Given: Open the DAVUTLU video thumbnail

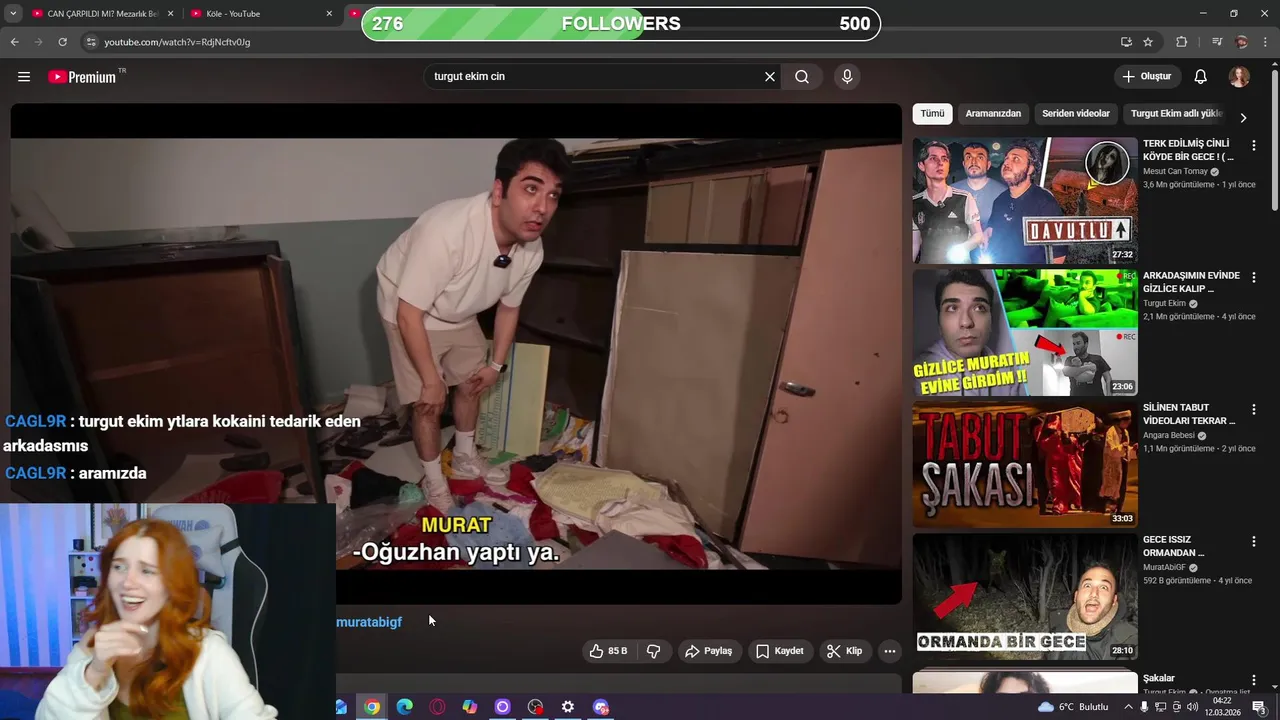Looking at the screenshot, I should click(x=1024, y=200).
